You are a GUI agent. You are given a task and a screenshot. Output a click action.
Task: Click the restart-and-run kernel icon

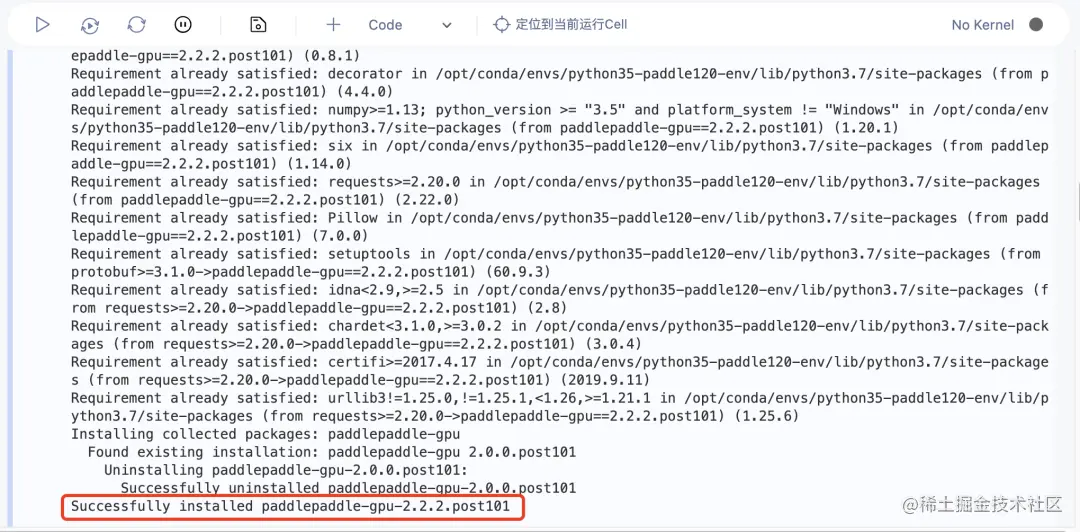(x=90, y=25)
